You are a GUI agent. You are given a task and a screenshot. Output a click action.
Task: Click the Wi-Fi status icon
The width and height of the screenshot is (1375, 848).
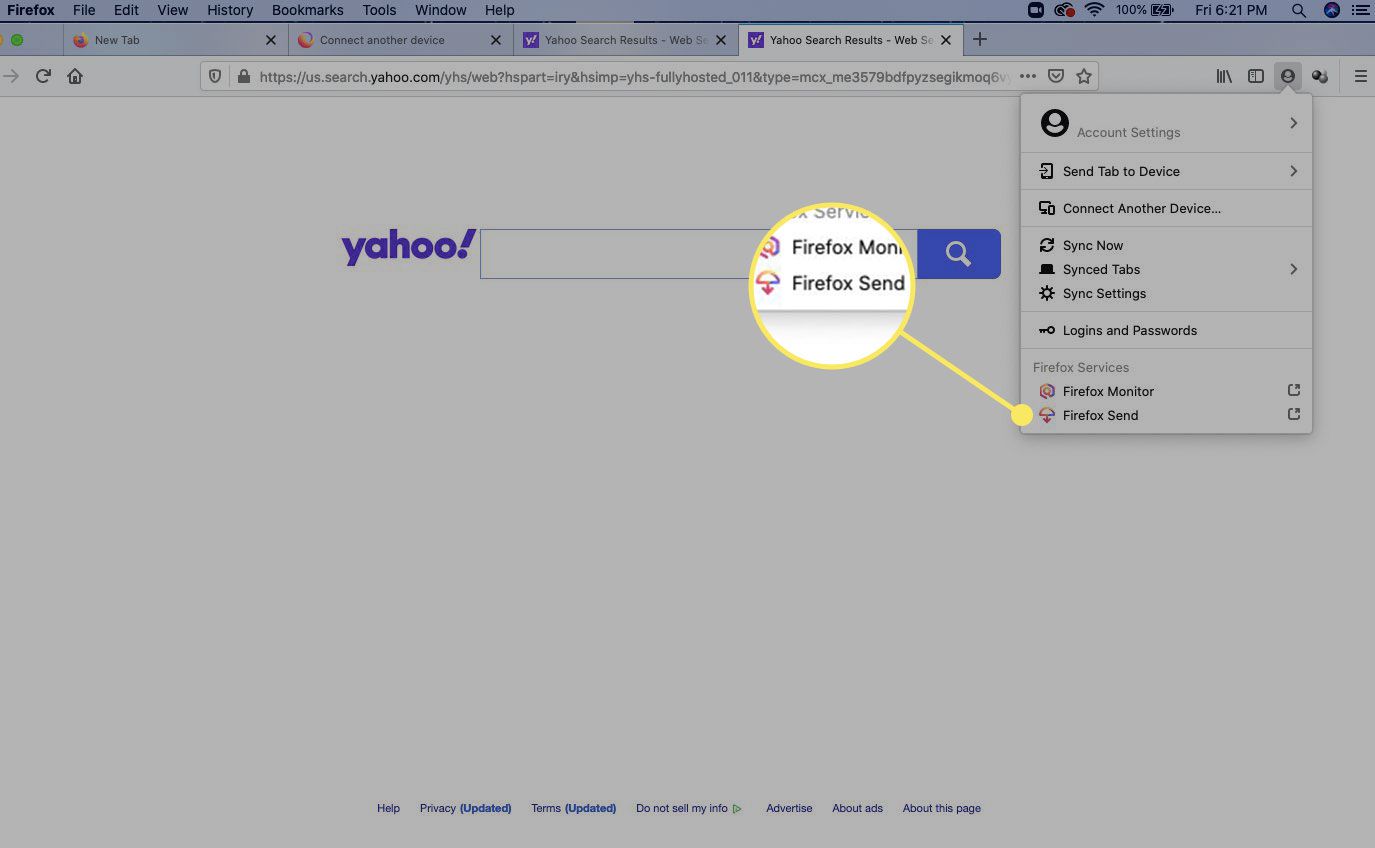click(x=1094, y=10)
